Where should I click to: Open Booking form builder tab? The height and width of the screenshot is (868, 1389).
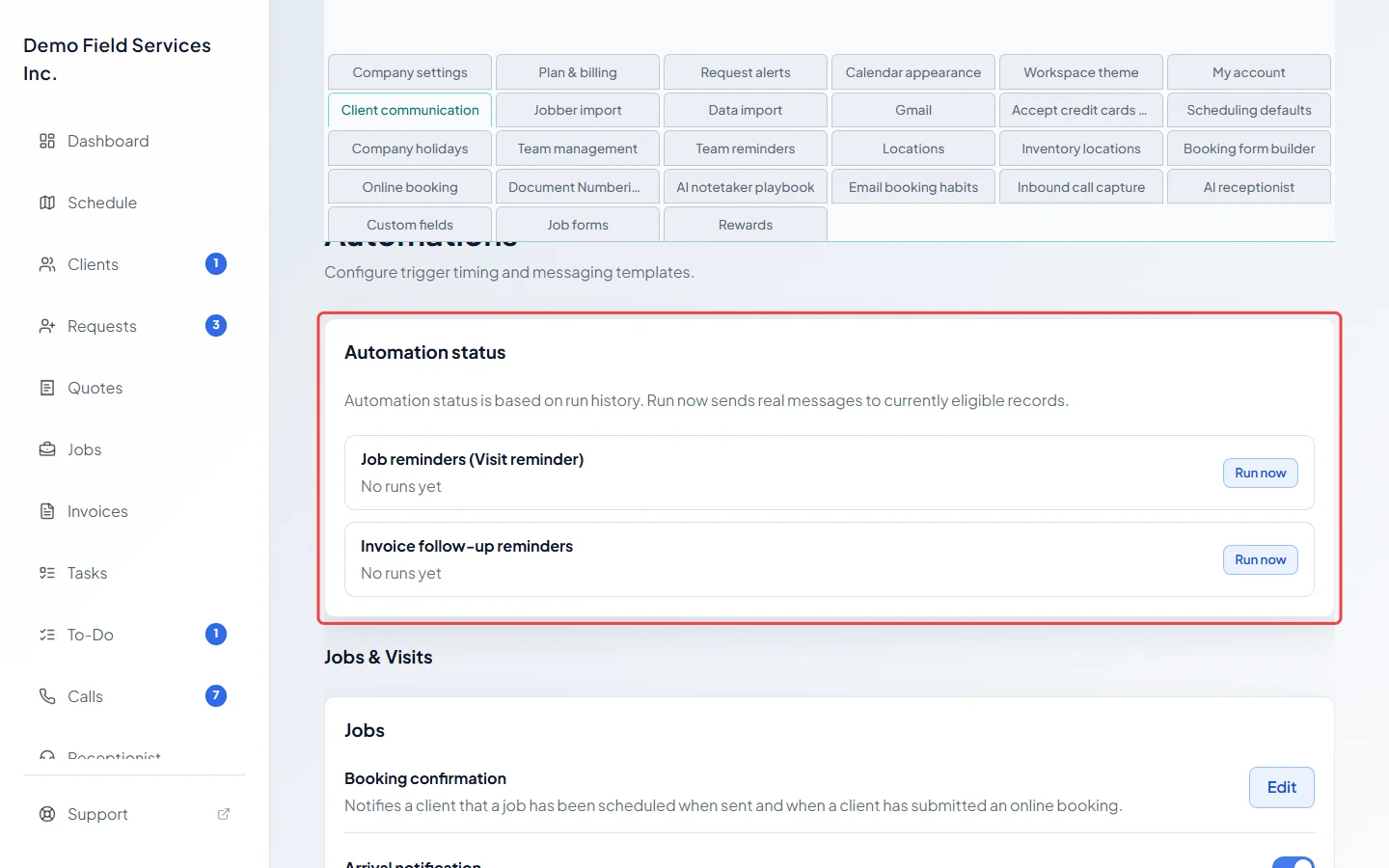point(1249,149)
